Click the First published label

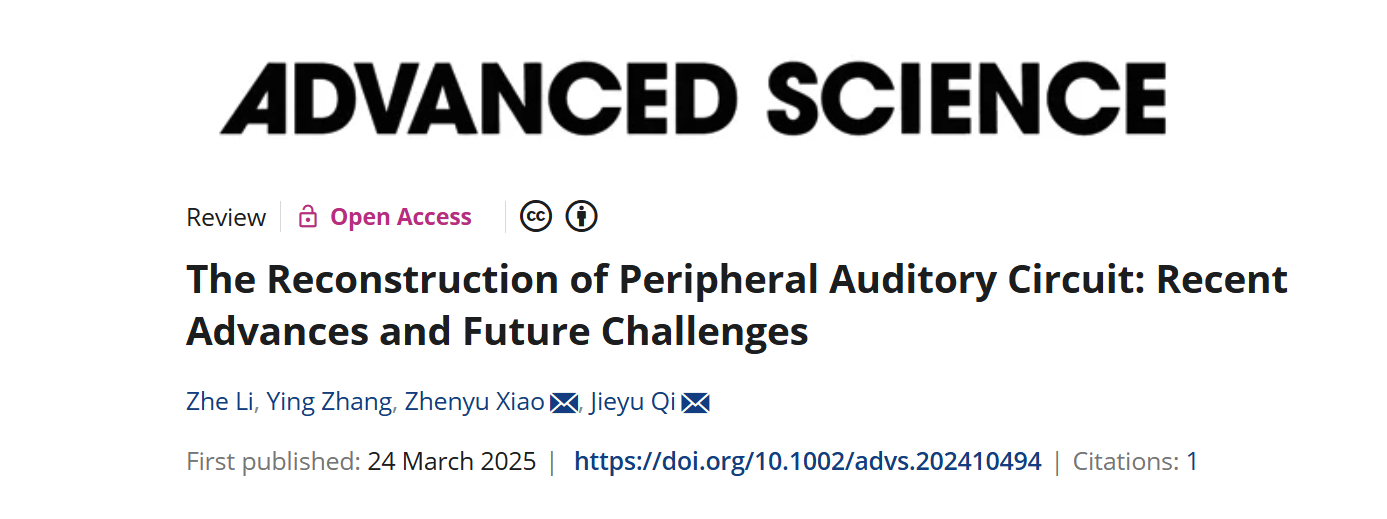point(273,461)
